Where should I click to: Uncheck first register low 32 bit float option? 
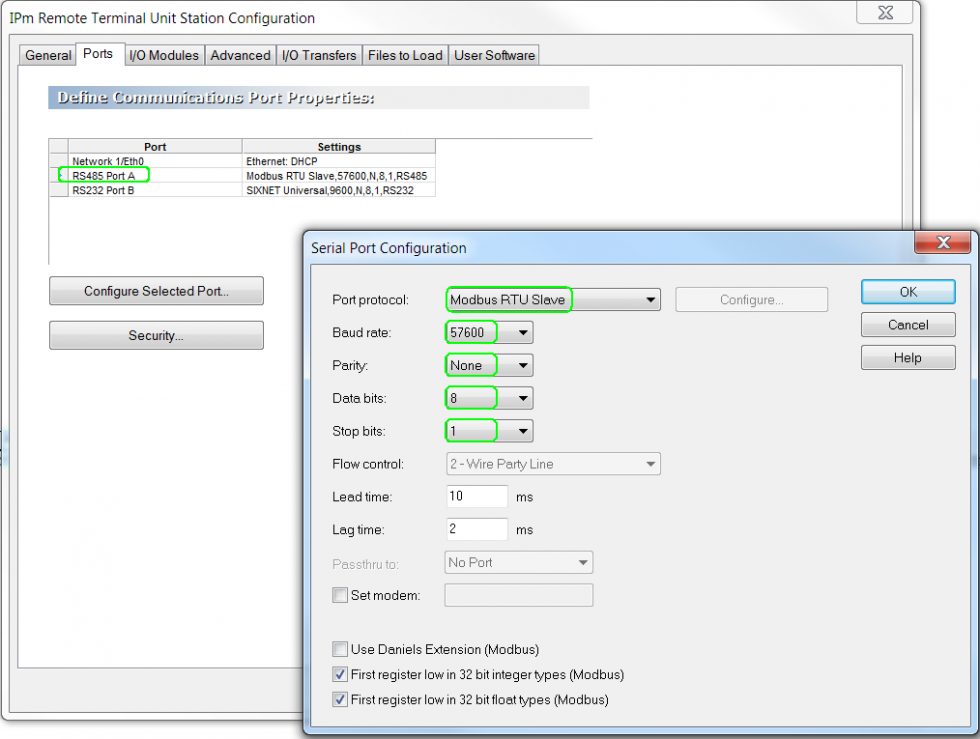click(340, 699)
